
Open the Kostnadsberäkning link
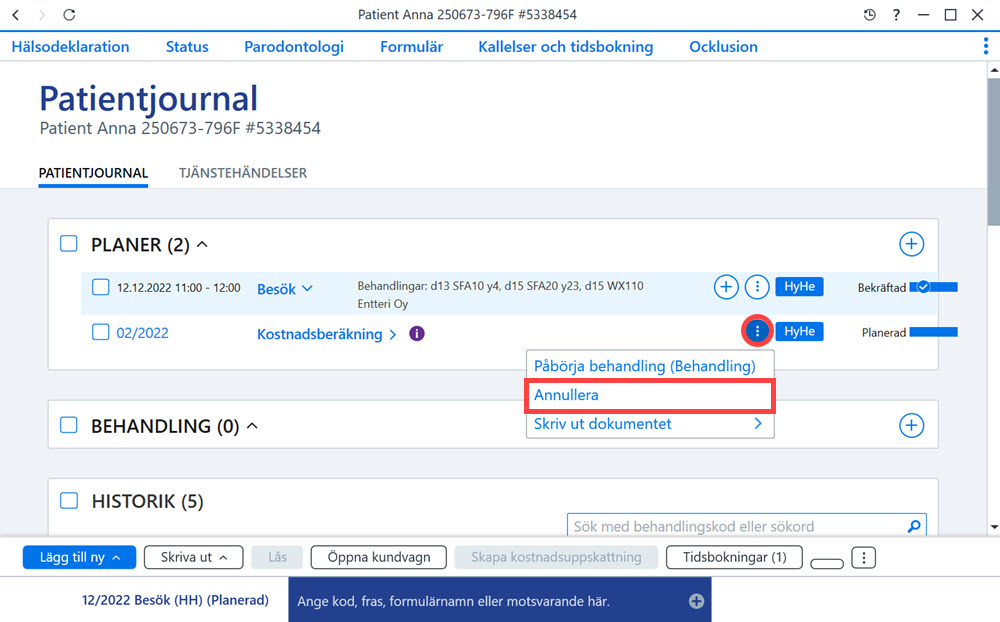[320, 334]
